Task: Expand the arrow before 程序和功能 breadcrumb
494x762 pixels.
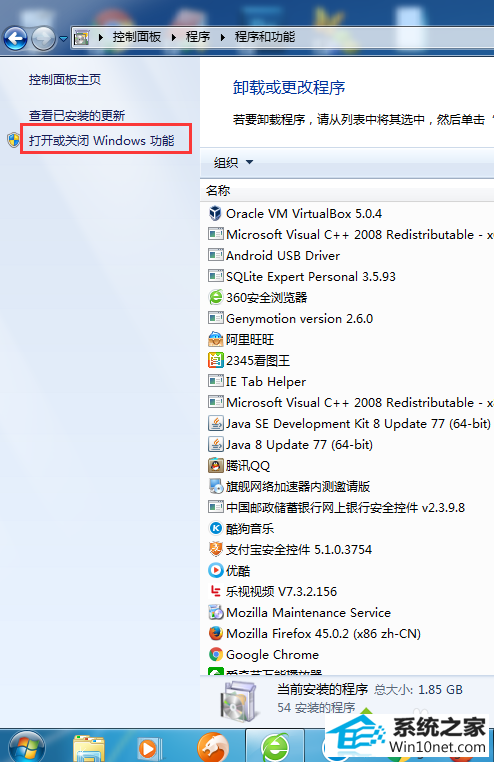Action: (222, 37)
